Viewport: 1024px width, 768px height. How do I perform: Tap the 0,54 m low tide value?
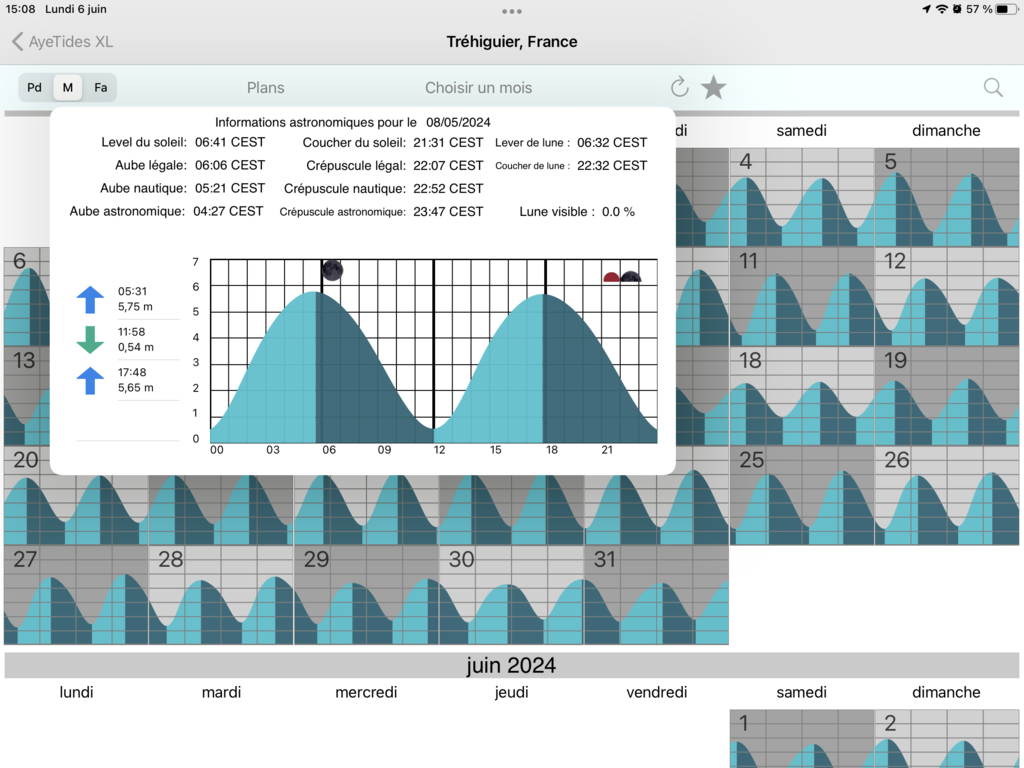click(x=135, y=347)
